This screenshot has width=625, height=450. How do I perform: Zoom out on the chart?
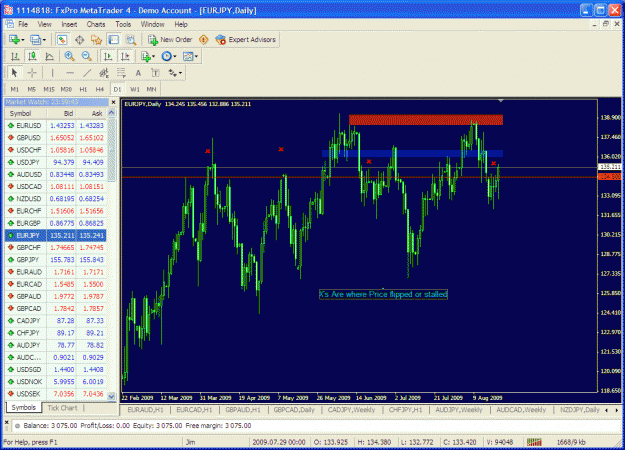tap(86, 56)
